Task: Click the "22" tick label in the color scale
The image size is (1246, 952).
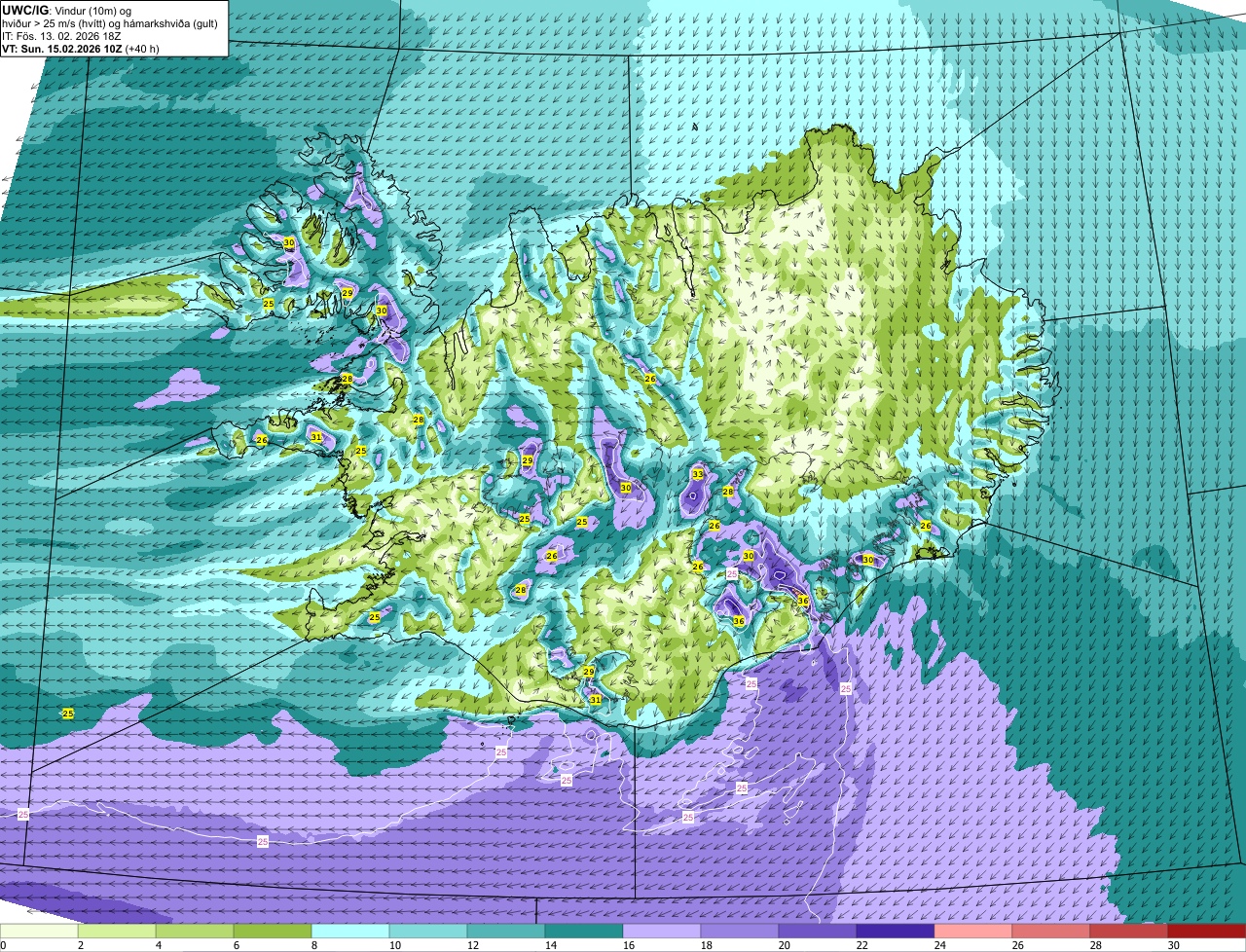Action: coord(861,945)
